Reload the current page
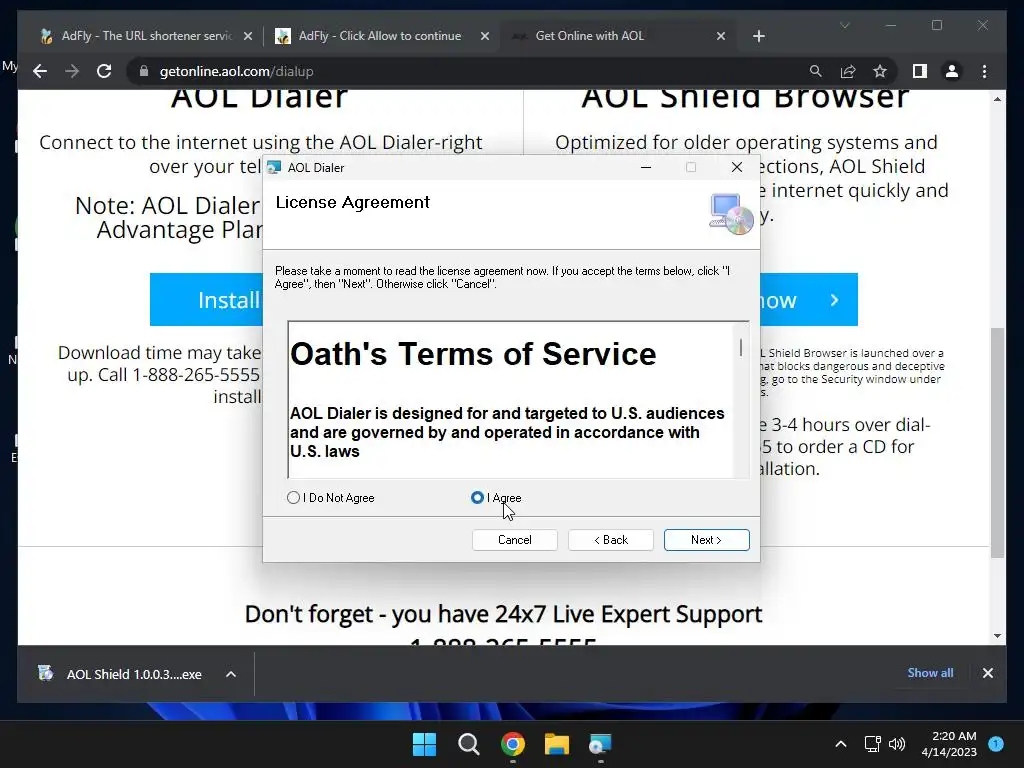 point(104,71)
